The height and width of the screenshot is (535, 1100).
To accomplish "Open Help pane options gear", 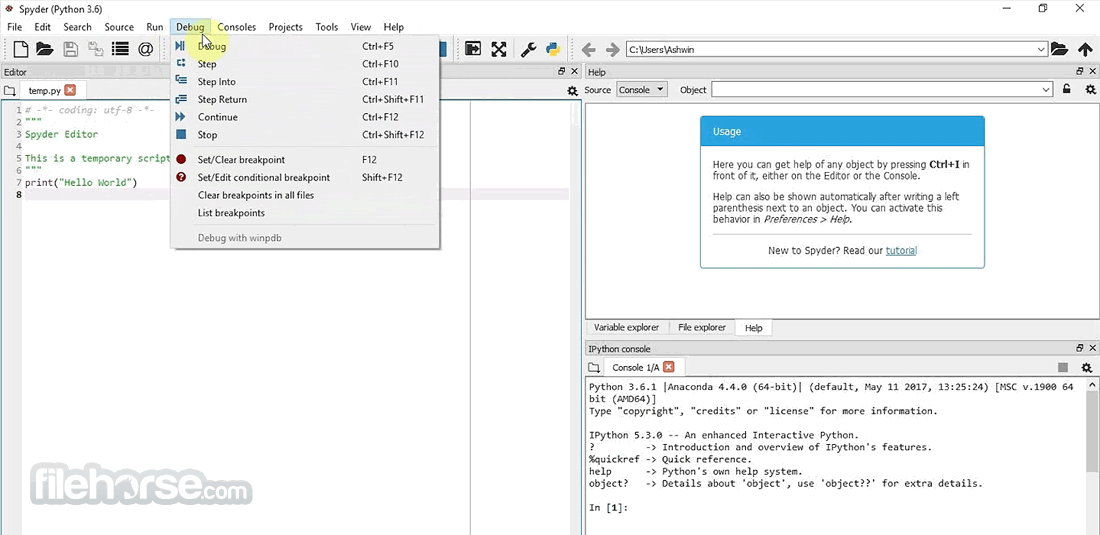I will [x=1090, y=90].
